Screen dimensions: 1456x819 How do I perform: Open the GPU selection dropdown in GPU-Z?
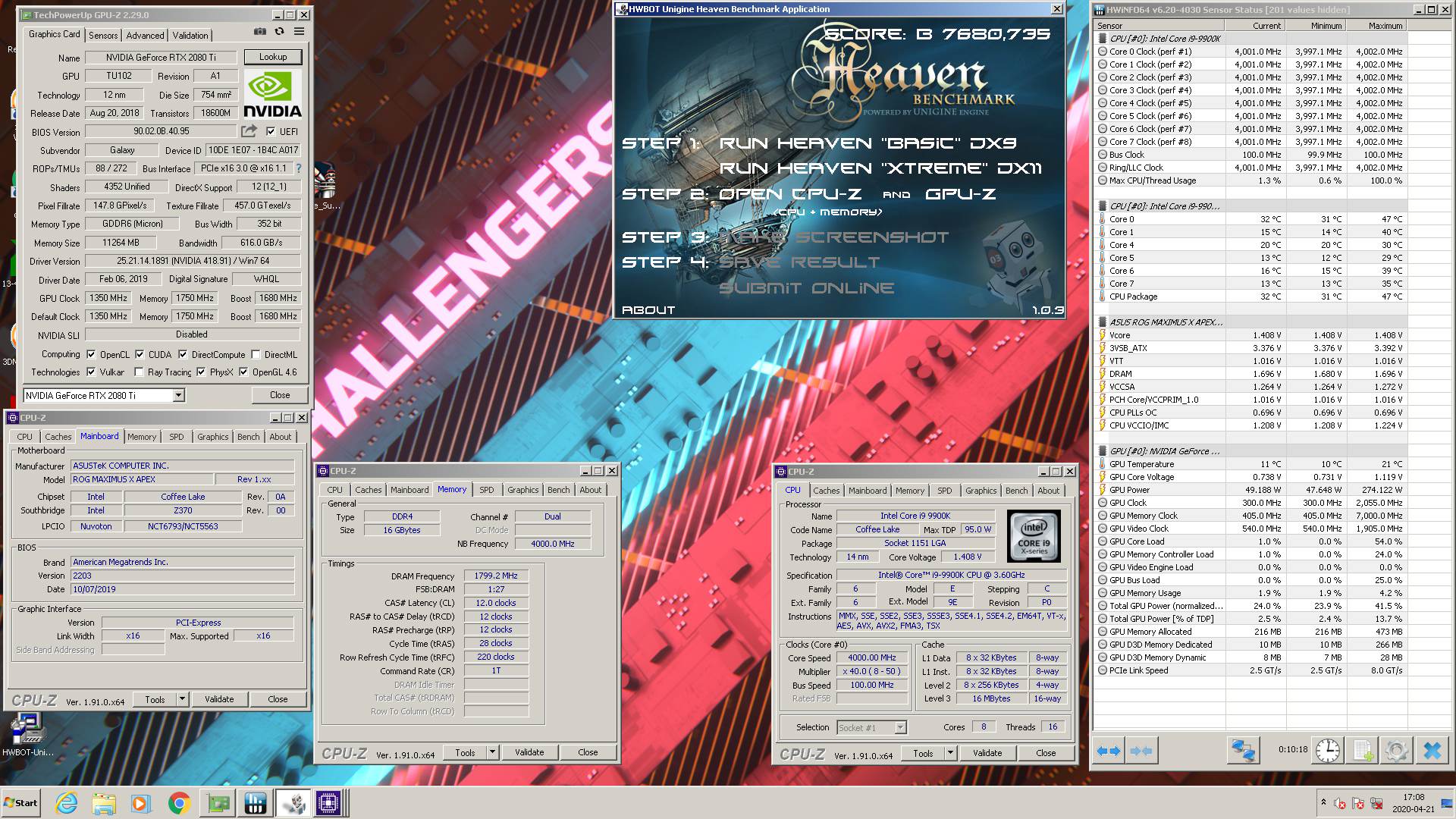click(178, 395)
